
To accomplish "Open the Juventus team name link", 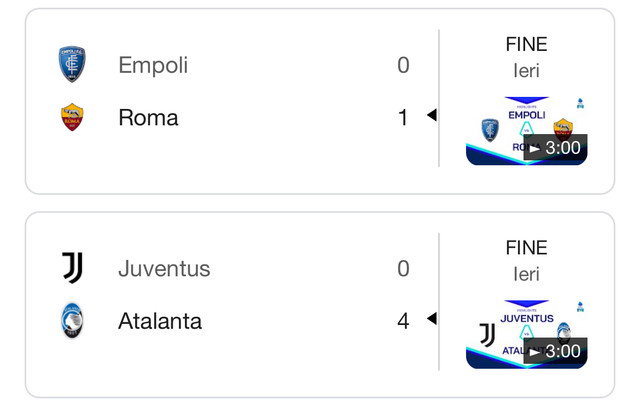I will tap(164, 269).
